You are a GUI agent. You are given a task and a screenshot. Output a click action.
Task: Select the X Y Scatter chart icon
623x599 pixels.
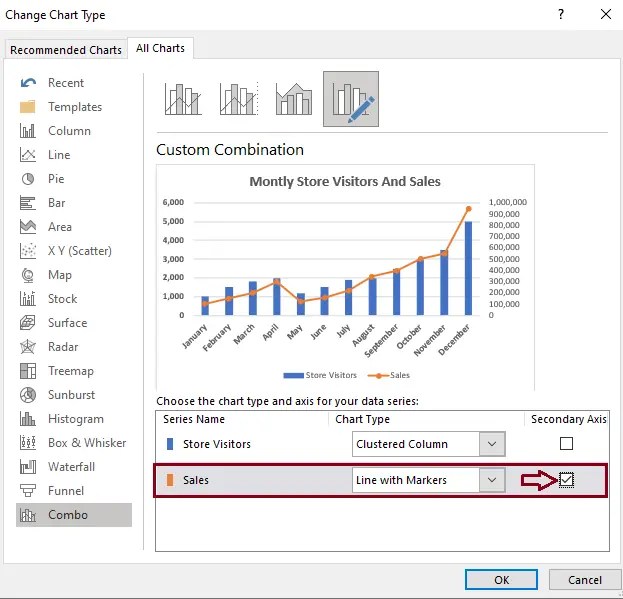28,251
